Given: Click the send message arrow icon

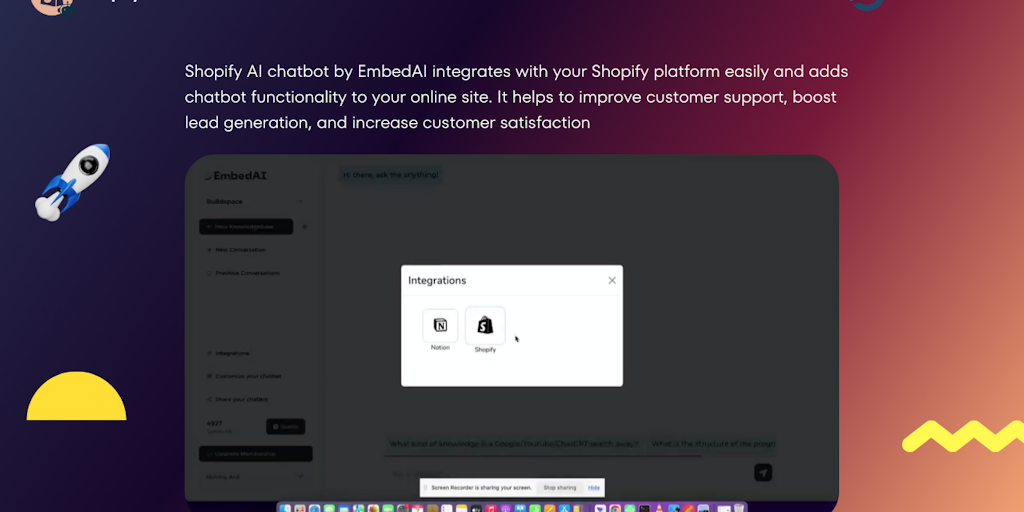Looking at the screenshot, I should coord(763,472).
